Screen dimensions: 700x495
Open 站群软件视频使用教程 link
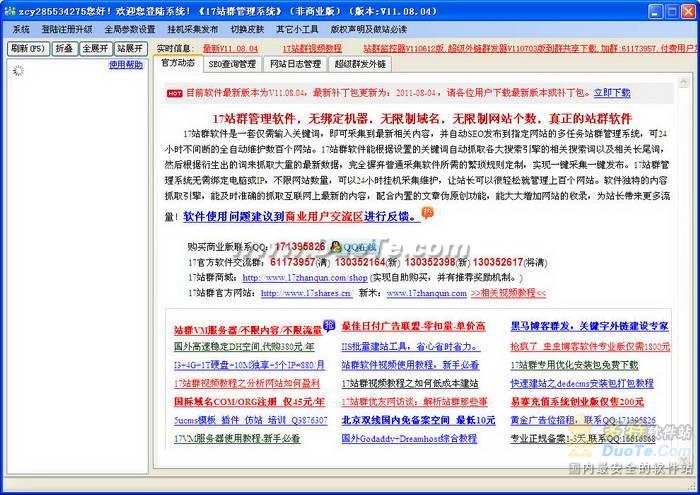(410, 365)
